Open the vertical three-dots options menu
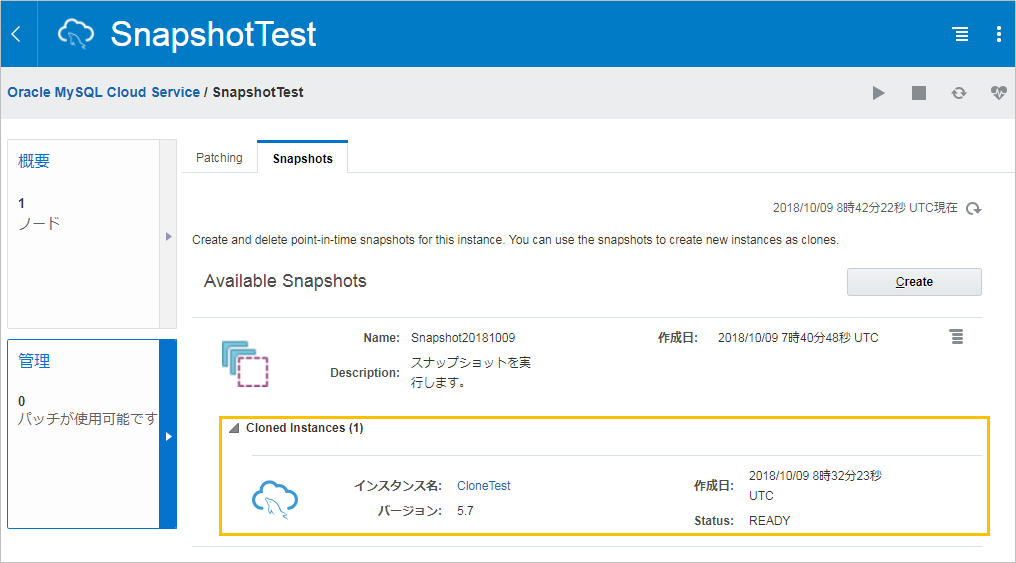The image size is (1016, 563). [999, 34]
